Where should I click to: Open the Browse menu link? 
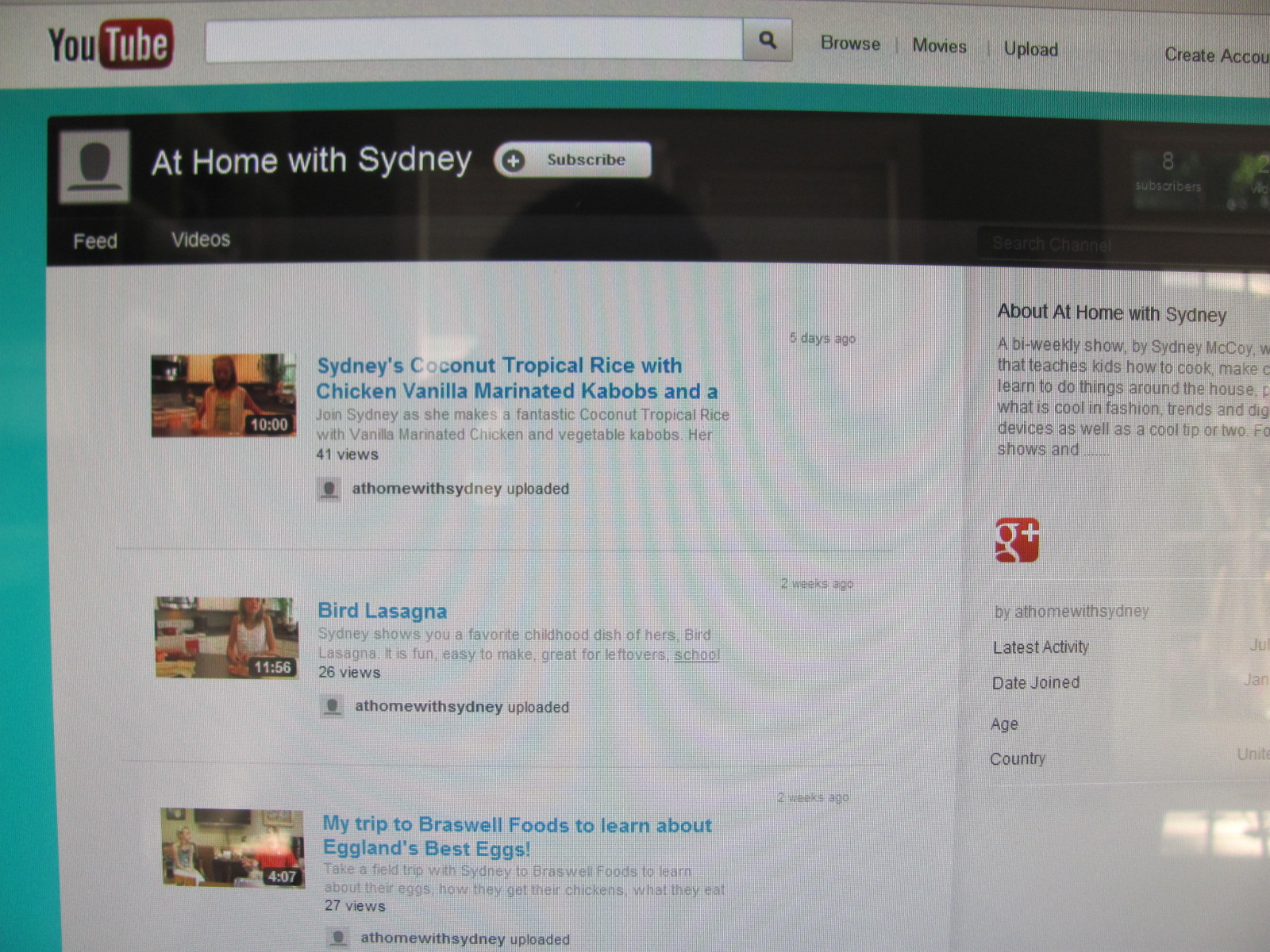click(850, 44)
